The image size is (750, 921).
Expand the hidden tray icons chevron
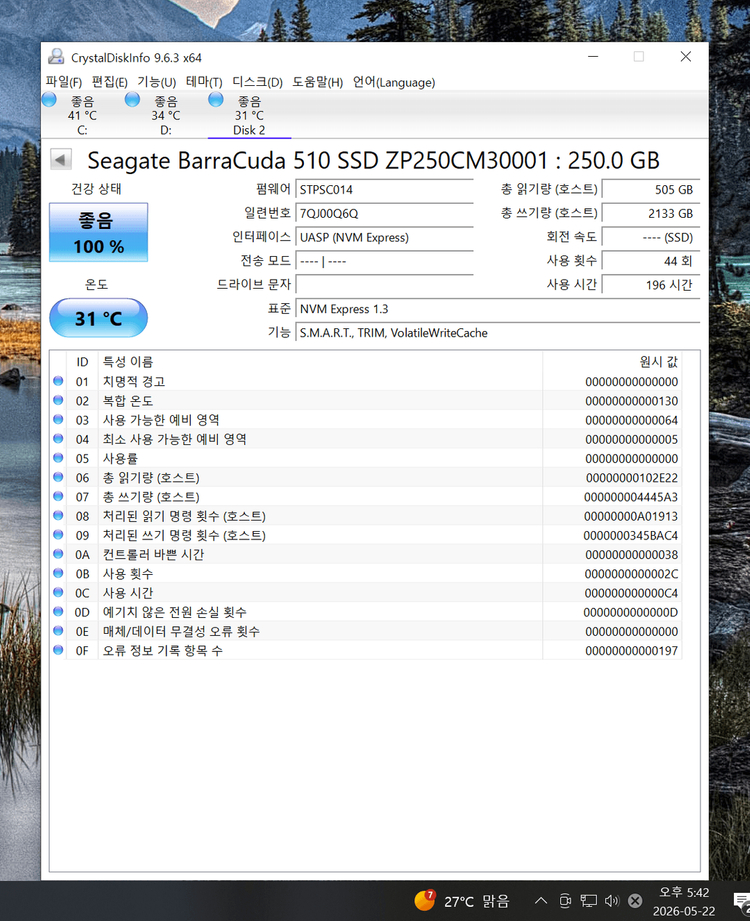pyautogui.click(x=541, y=901)
